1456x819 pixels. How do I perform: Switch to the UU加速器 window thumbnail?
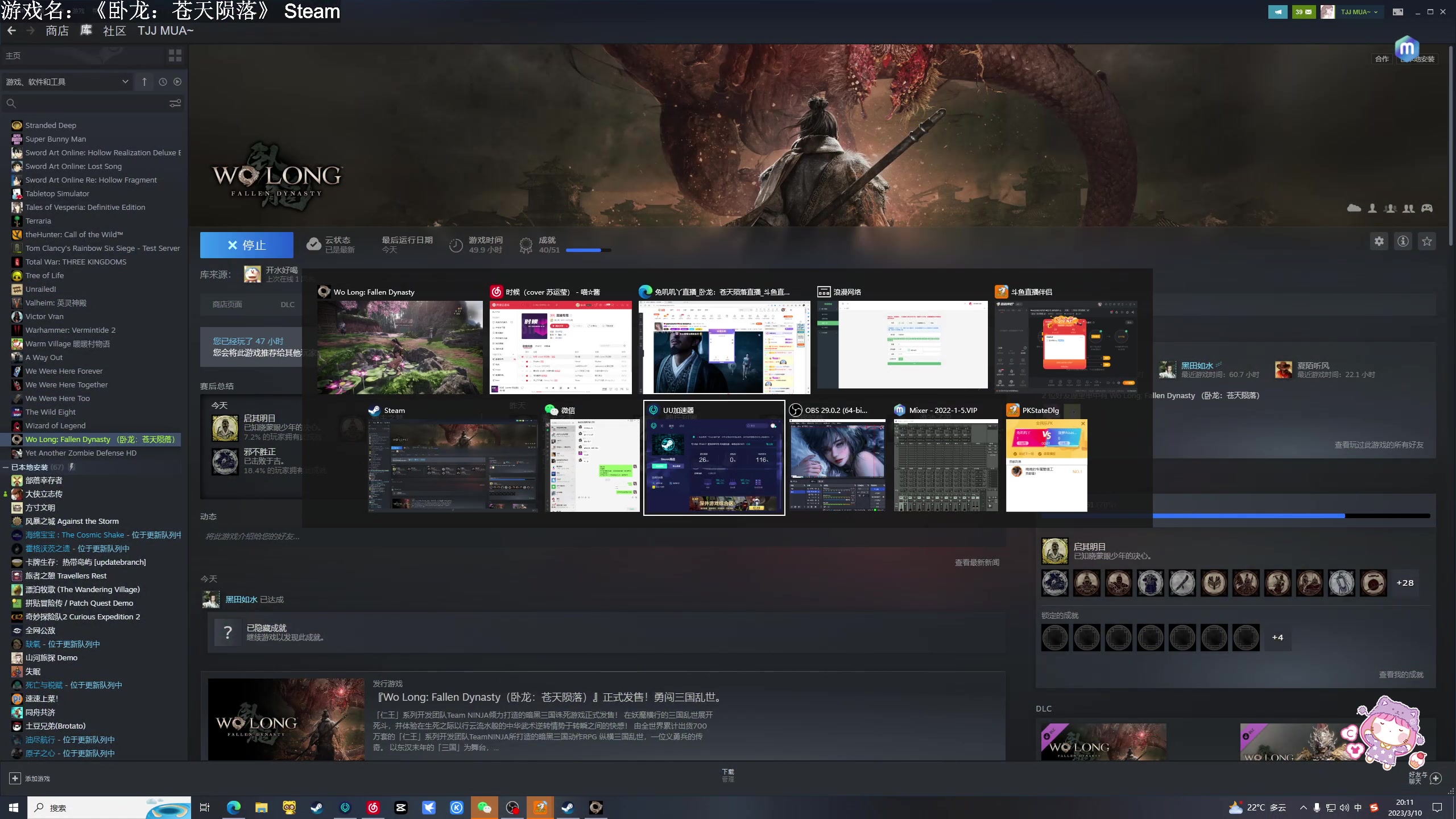714,458
